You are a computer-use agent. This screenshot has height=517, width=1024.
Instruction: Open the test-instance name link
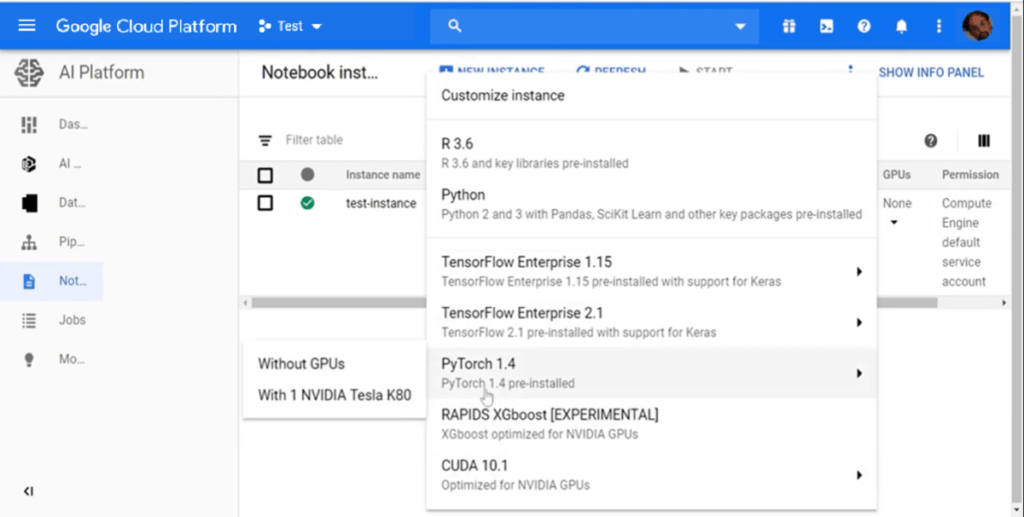(x=381, y=203)
